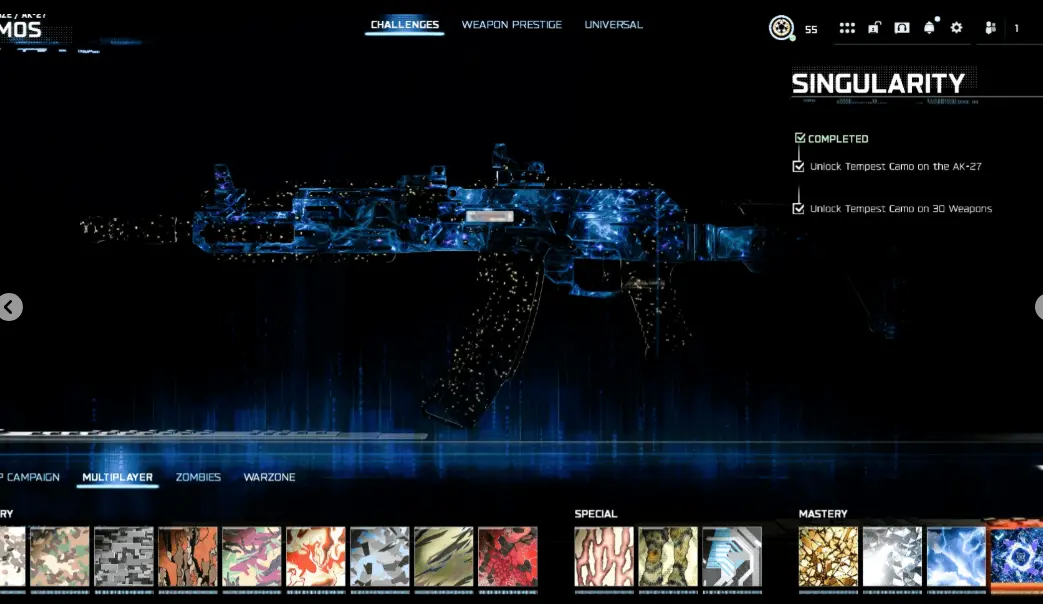The width and height of the screenshot is (1043, 604).
Task: Select yellow-grey snakeskin Special camo
Action: pos(668,557)
